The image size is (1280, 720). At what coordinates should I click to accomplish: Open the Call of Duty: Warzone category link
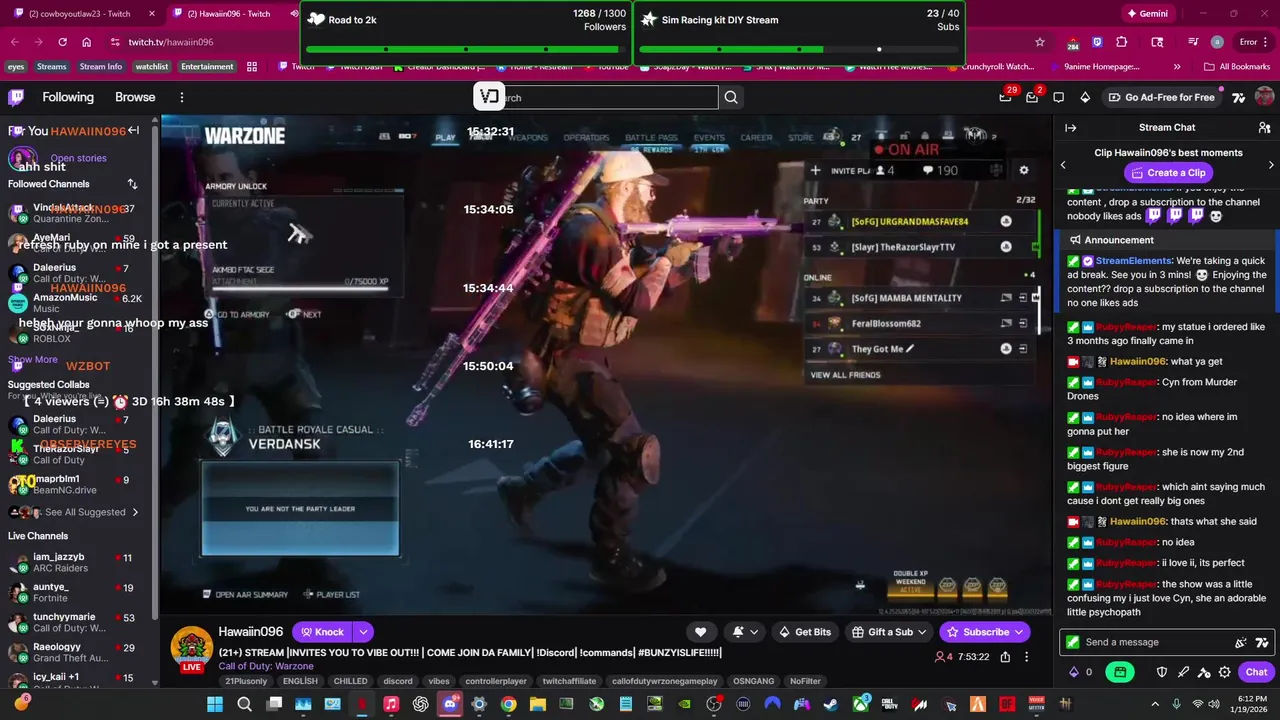(266, 666)
